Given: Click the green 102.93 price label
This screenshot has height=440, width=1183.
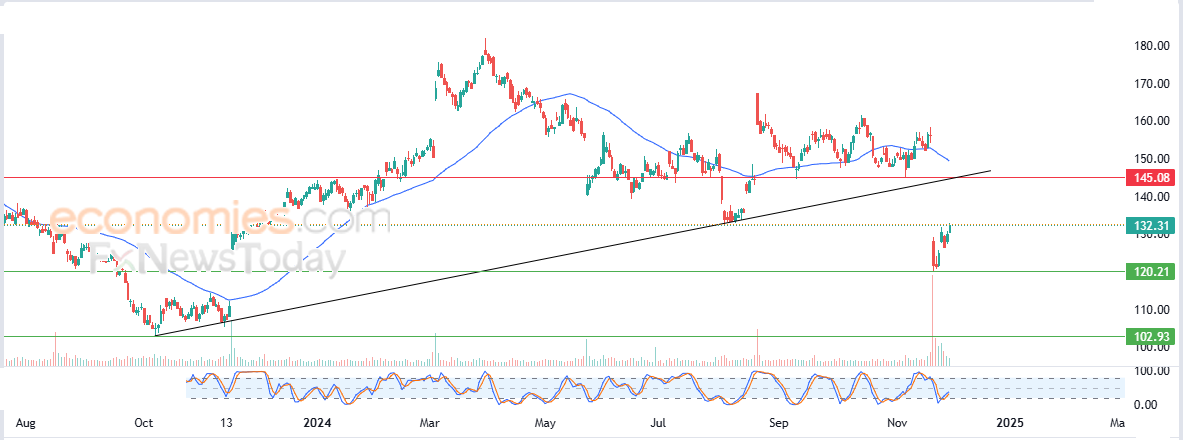Looking at the screenshot, I should (x=1151, y=337).
